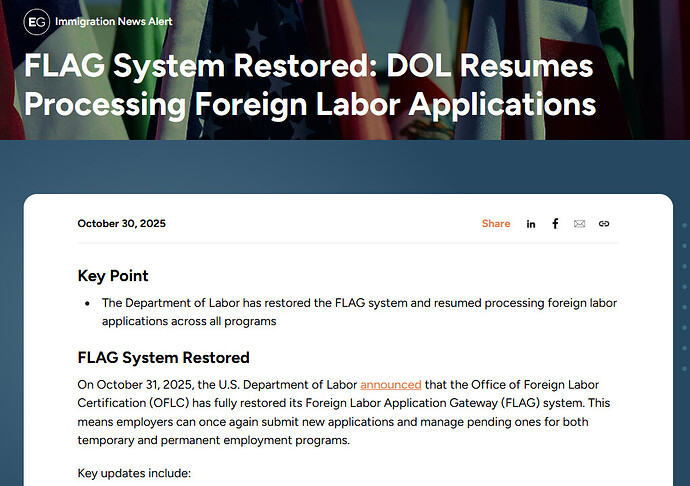Click the 'FLAG System Restored' subheading
The width and height of the screenshot is (690, 486).
pyautogui.click(x=163, y=357)
